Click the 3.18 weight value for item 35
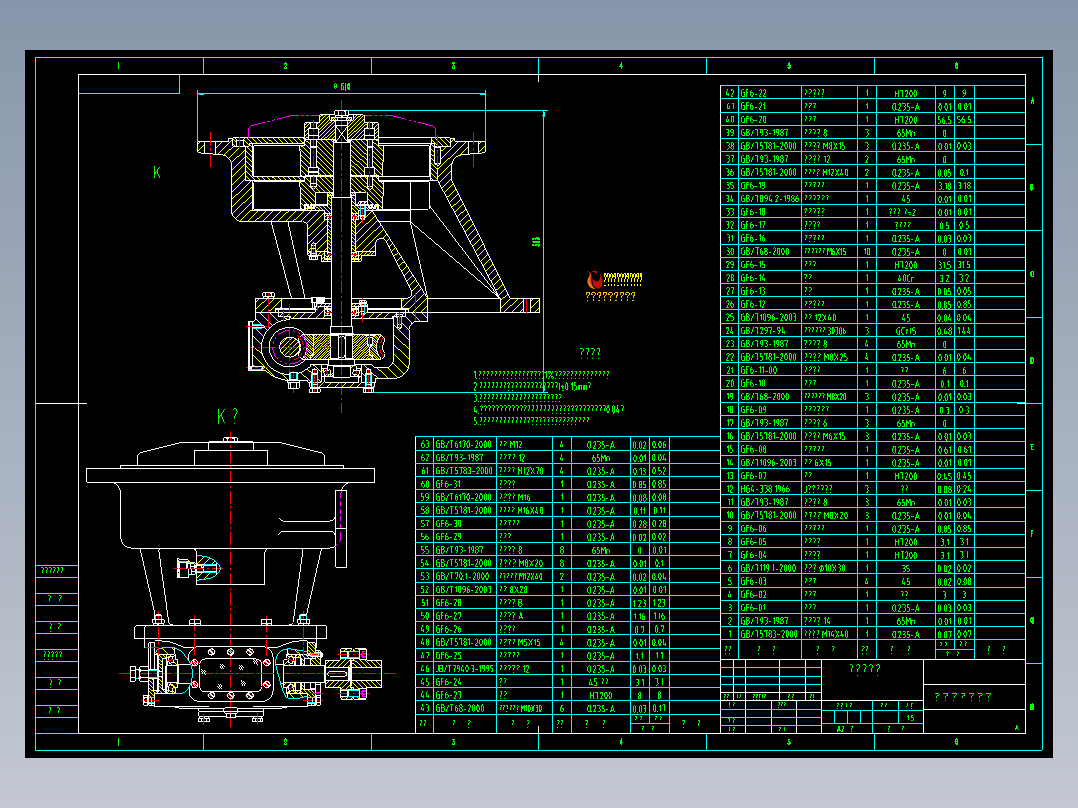The height and width of the screenshot is (808, 1078). [x=945, y=186]
